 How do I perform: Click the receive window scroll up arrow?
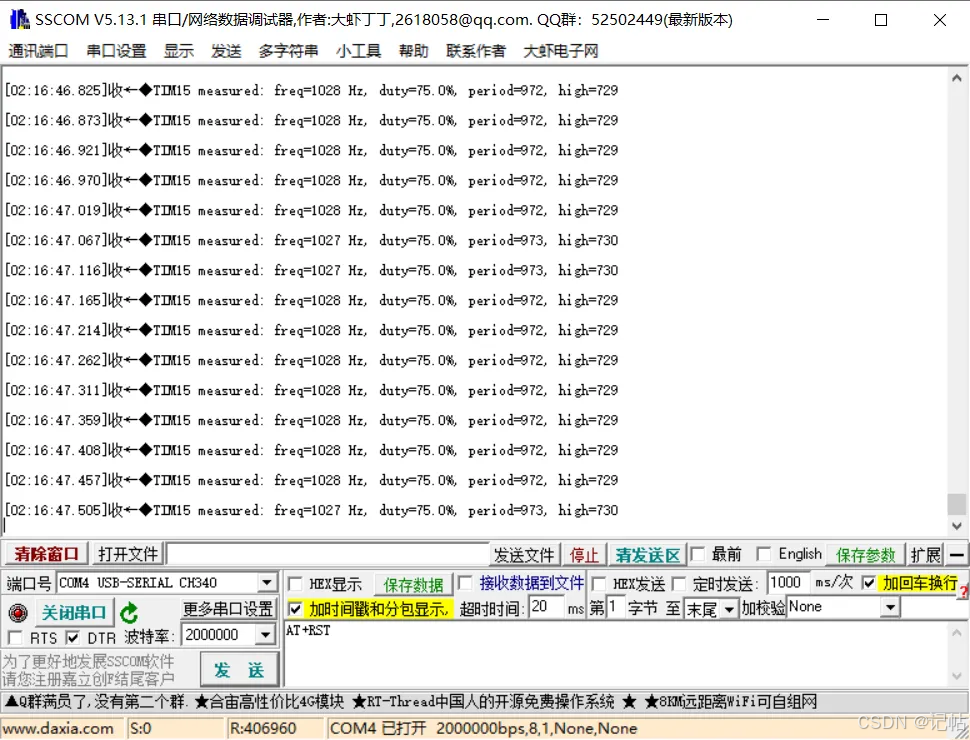tap(956, 78)
